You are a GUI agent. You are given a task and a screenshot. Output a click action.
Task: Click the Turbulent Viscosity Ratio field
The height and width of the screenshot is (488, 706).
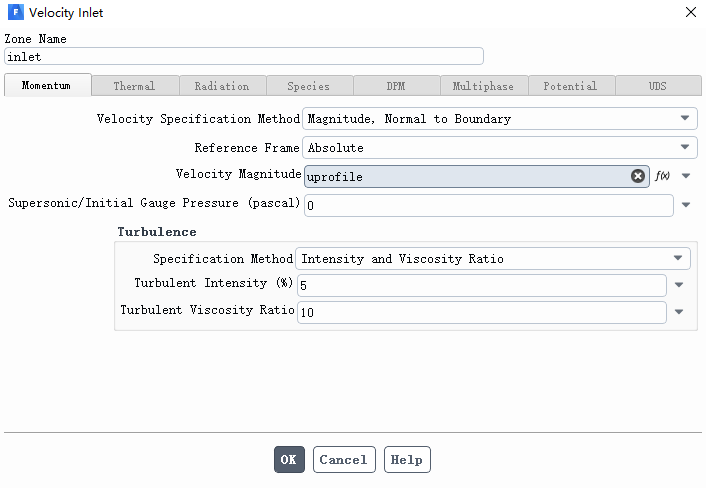[x=480, y=312]
